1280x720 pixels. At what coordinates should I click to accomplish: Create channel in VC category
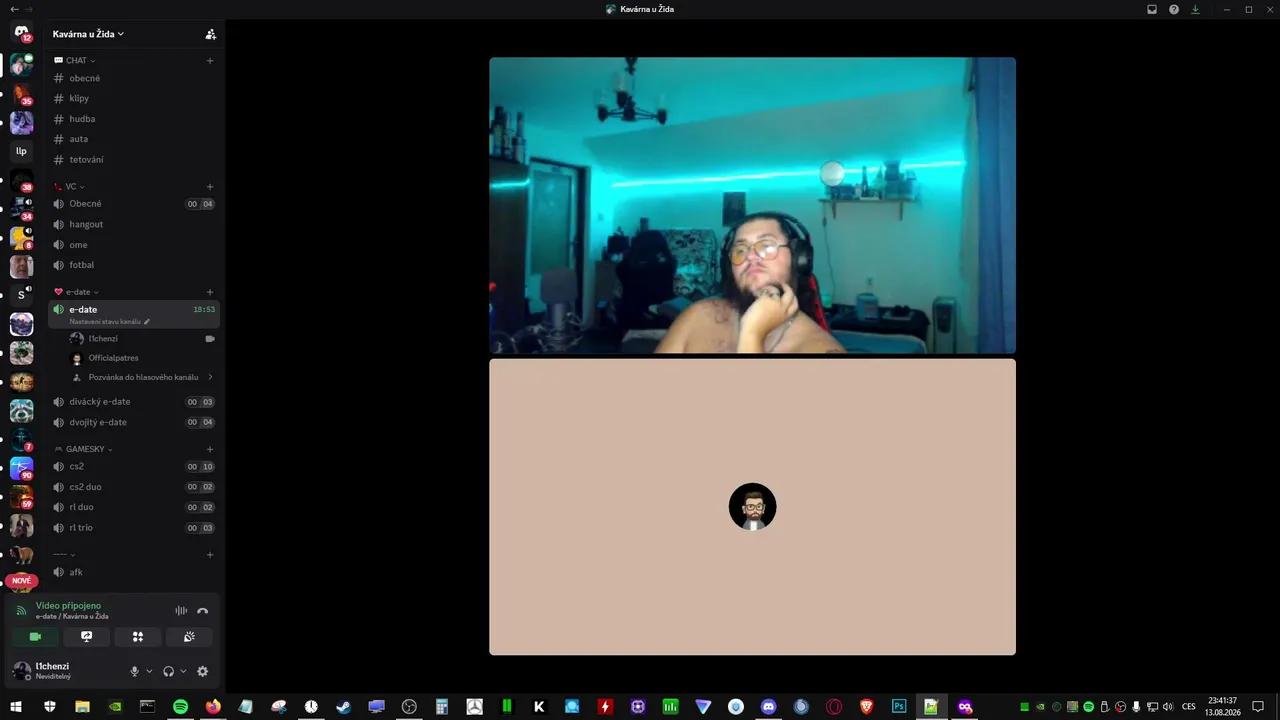click(210, 187)
